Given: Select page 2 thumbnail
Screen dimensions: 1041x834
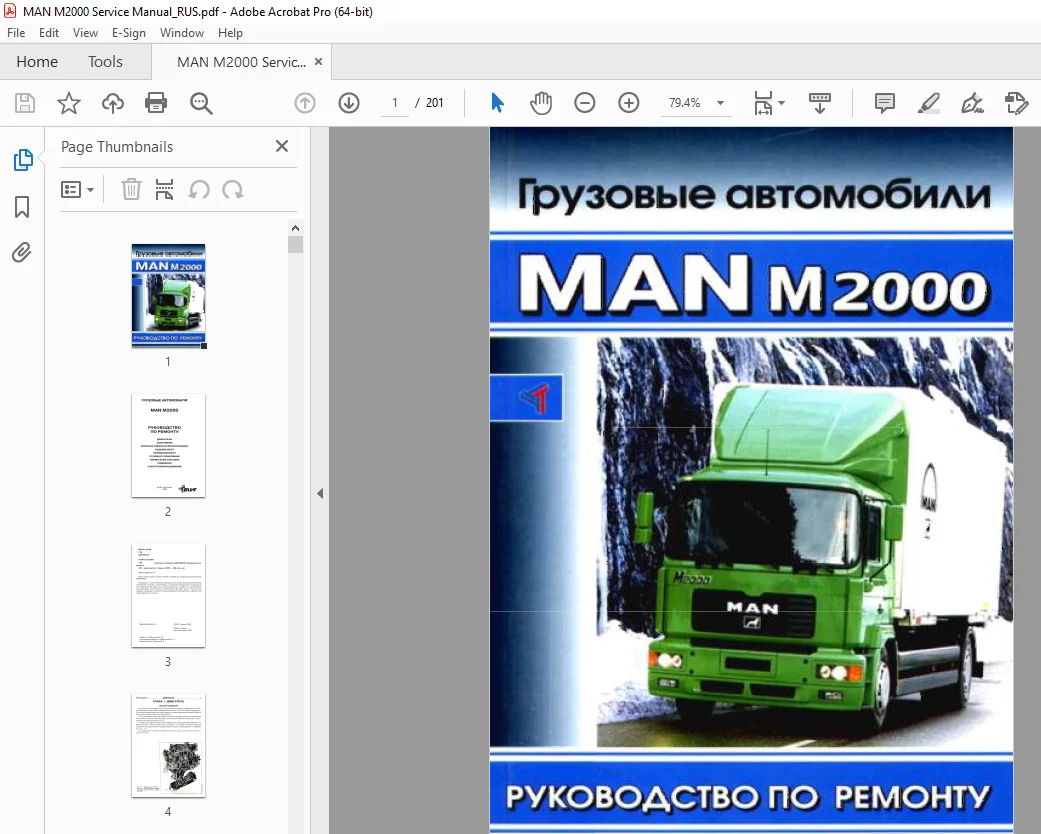Looking at the screenshot, I should 169,446.
